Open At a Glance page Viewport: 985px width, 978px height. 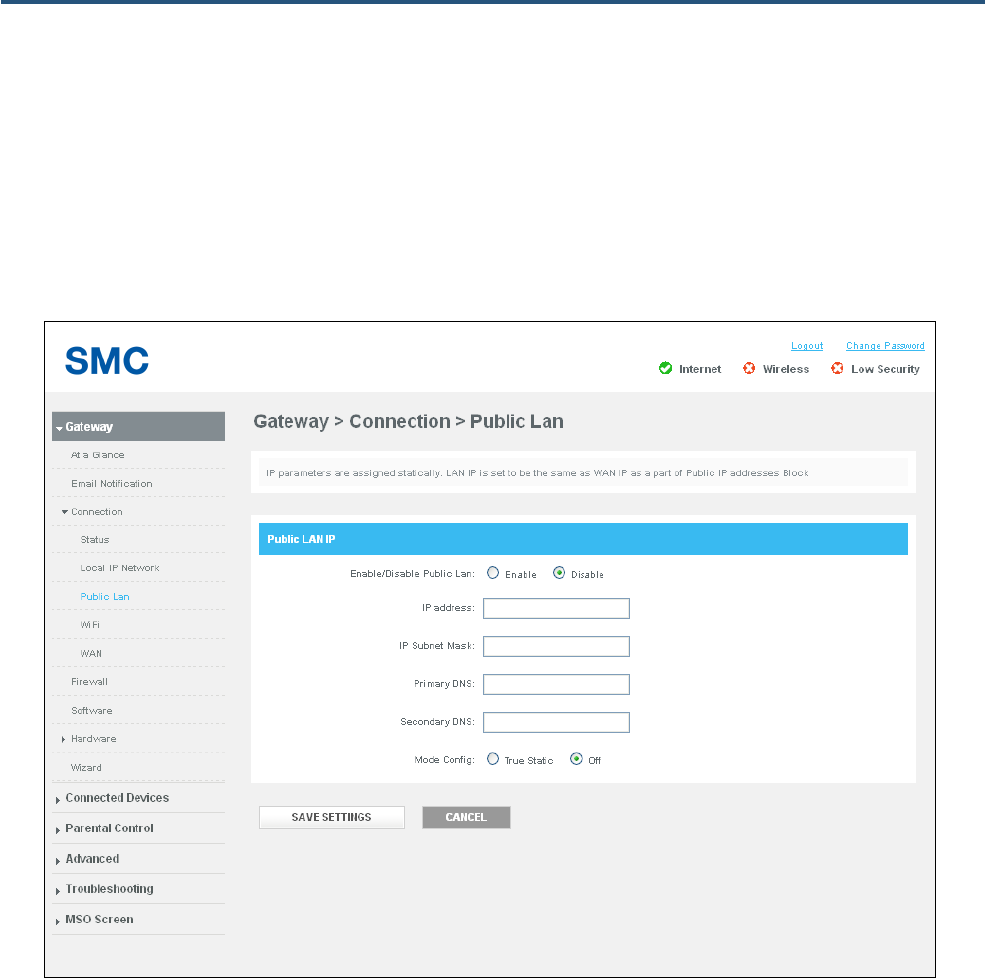click(x=97, y=455)
